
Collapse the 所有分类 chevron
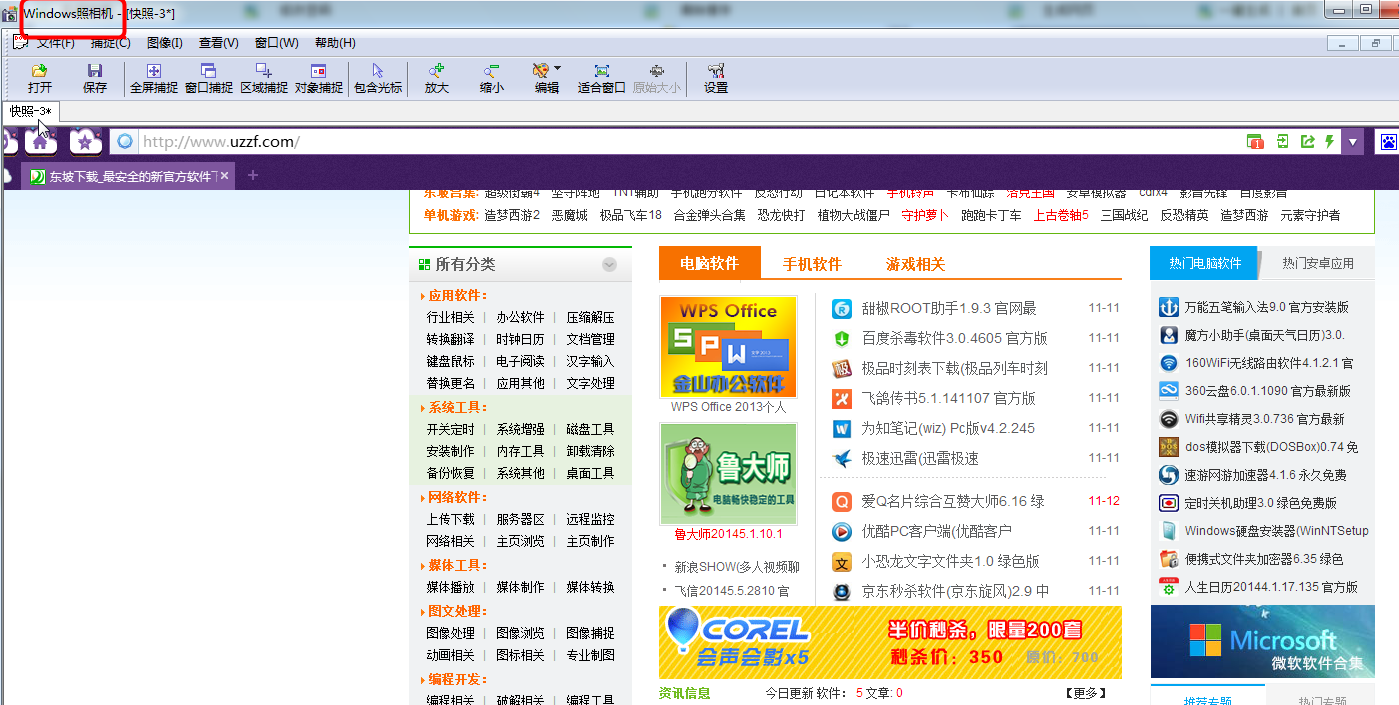click(x=610, y=265)
